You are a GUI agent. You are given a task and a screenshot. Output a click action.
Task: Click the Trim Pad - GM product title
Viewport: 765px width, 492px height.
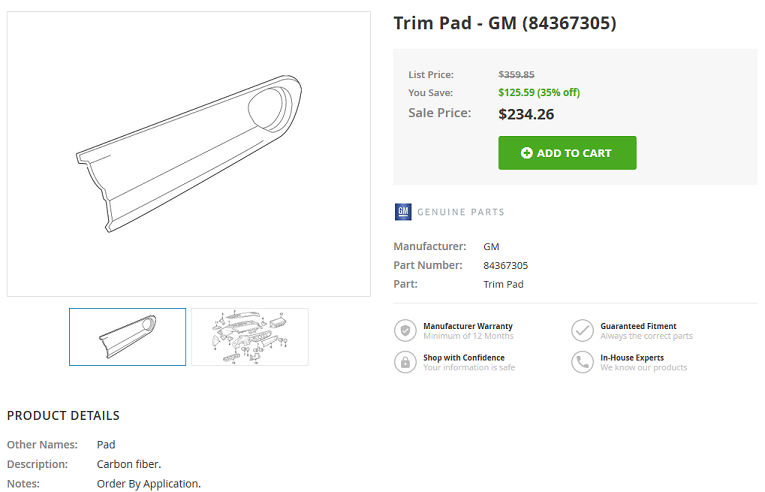click(505, 23)
